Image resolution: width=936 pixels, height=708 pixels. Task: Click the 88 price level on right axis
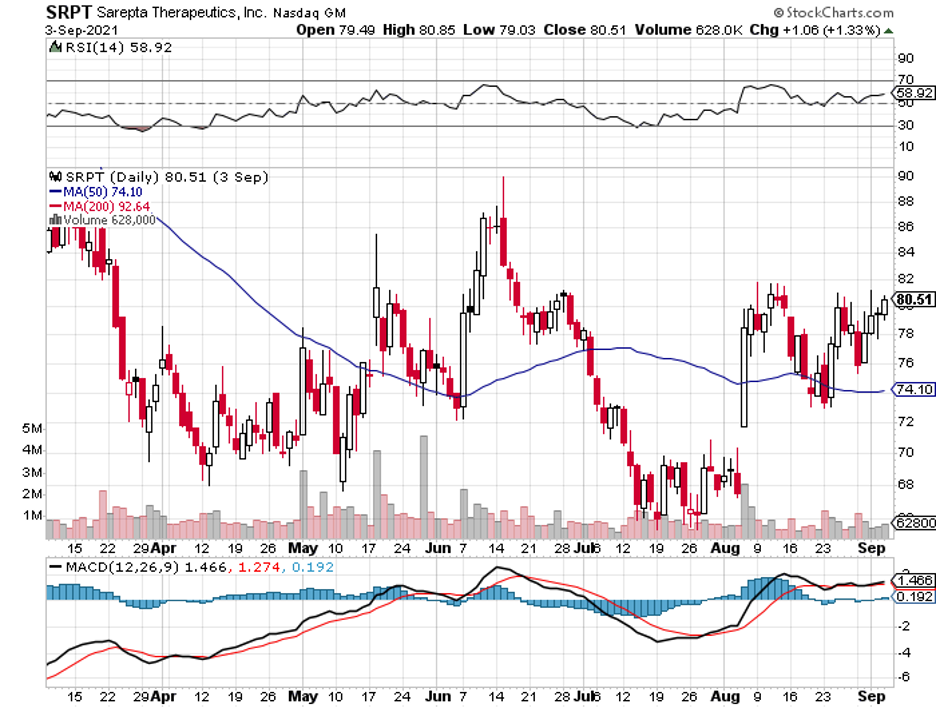[x=906, y=201]
